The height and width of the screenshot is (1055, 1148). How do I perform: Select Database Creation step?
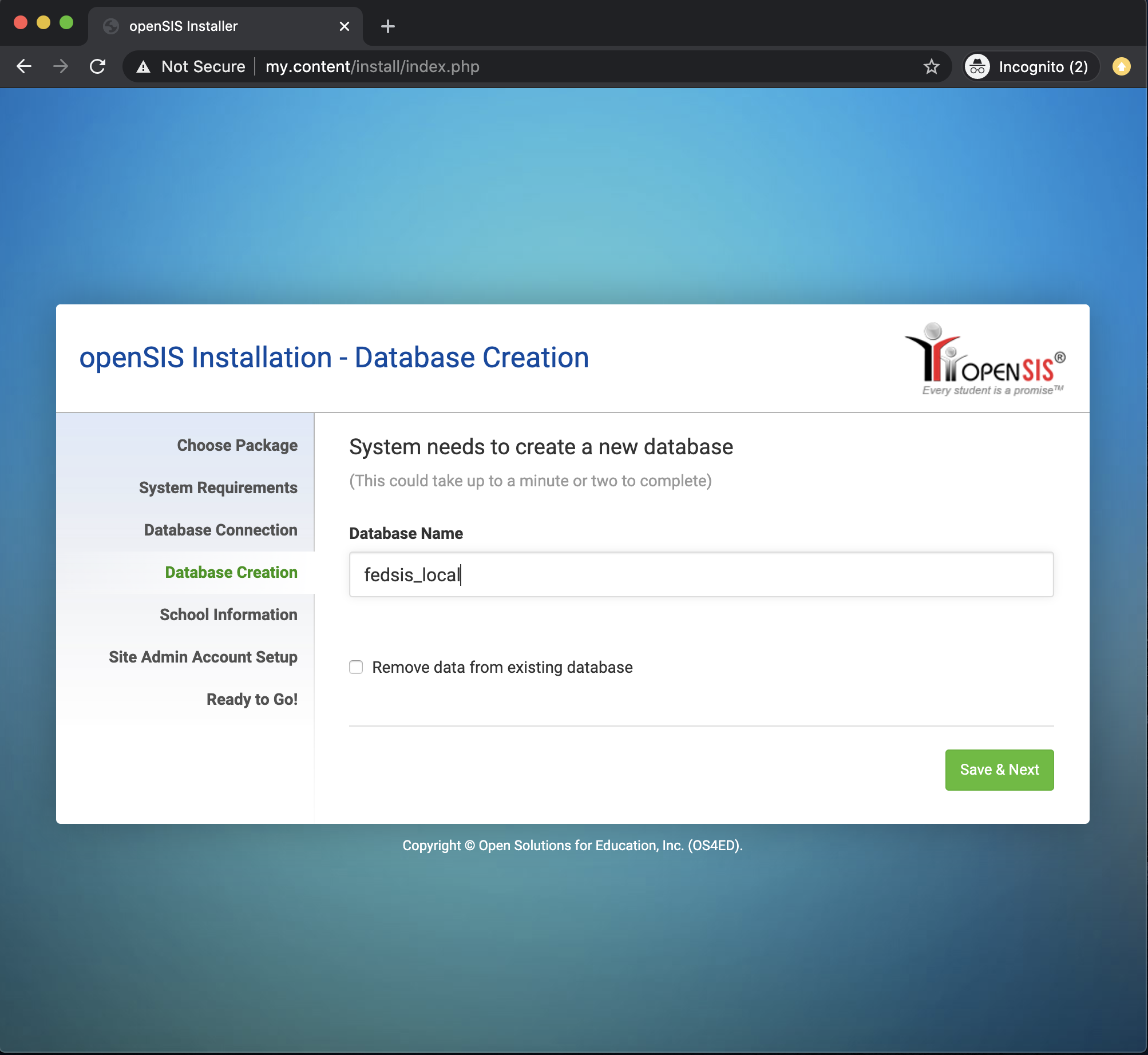pos(231,572)
